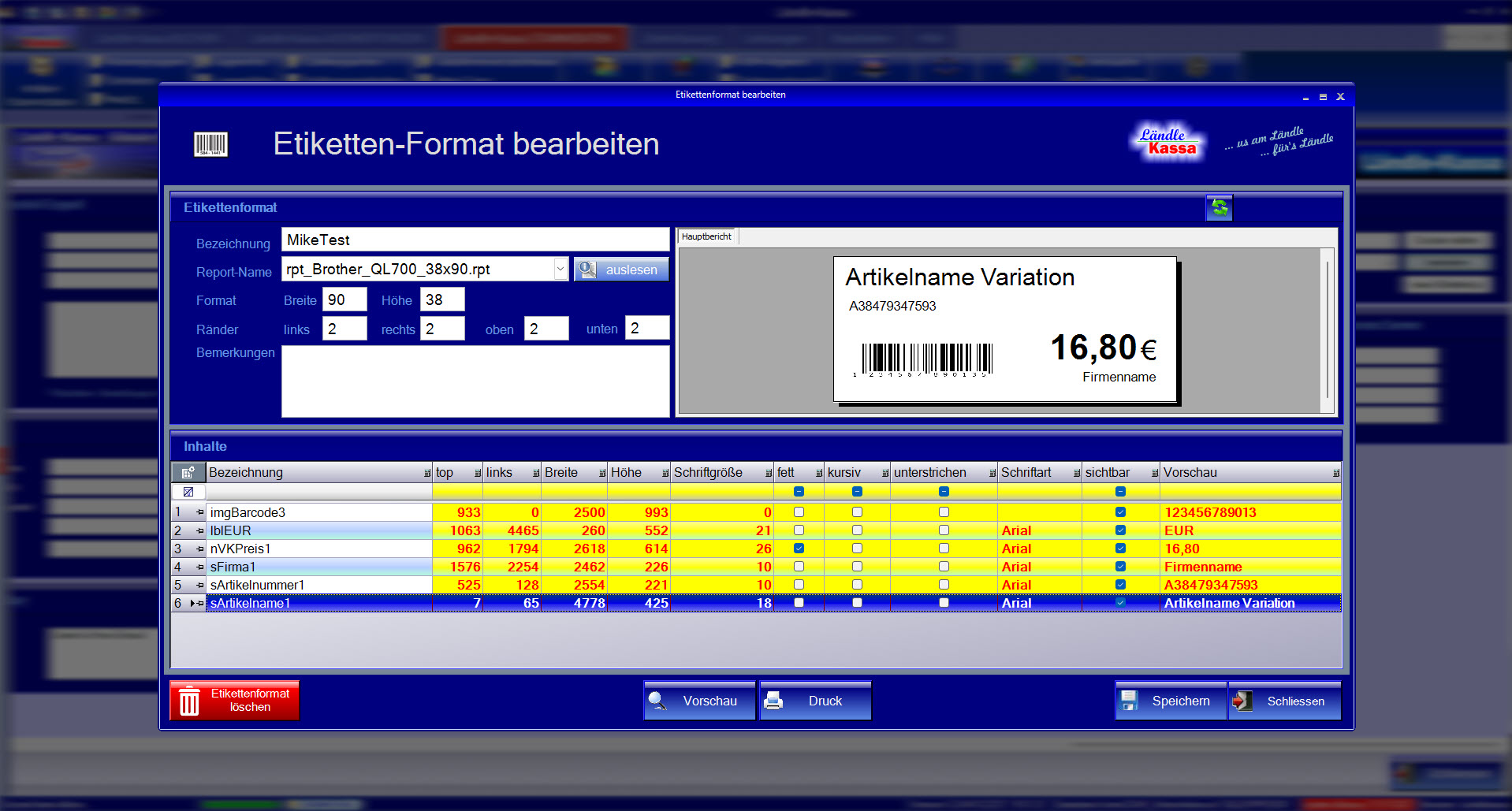Close dialog with Schliessen button

(1284, 701)
